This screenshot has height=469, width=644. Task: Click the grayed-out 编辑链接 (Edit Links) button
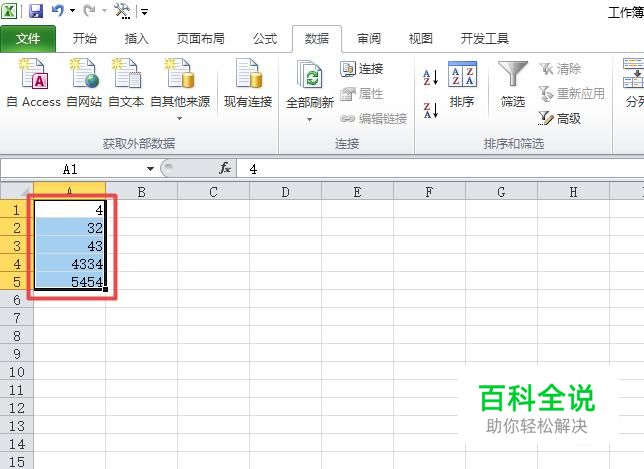[x=374, y=119]
